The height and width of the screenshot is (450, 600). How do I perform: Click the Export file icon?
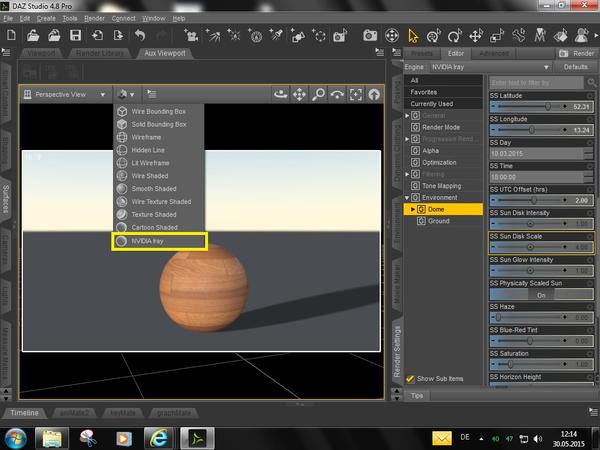[118, 36]
